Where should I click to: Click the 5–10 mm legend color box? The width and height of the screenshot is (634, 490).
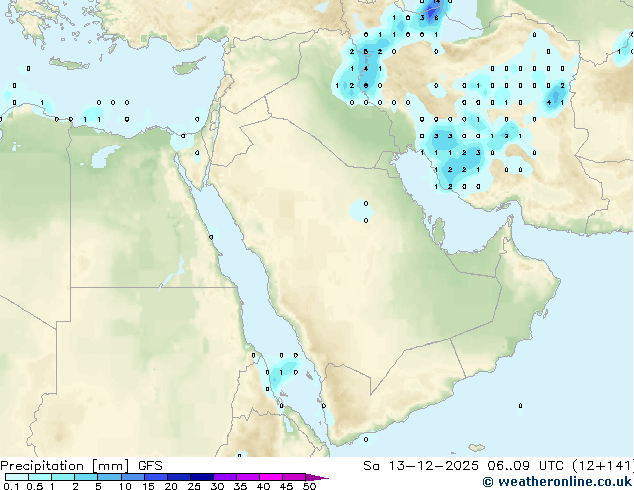(109, 477)
